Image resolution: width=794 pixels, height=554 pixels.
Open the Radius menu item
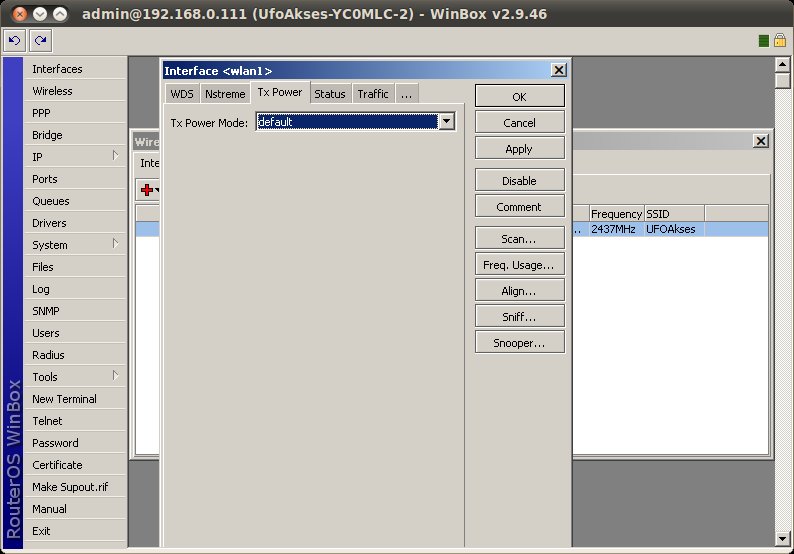75,354
